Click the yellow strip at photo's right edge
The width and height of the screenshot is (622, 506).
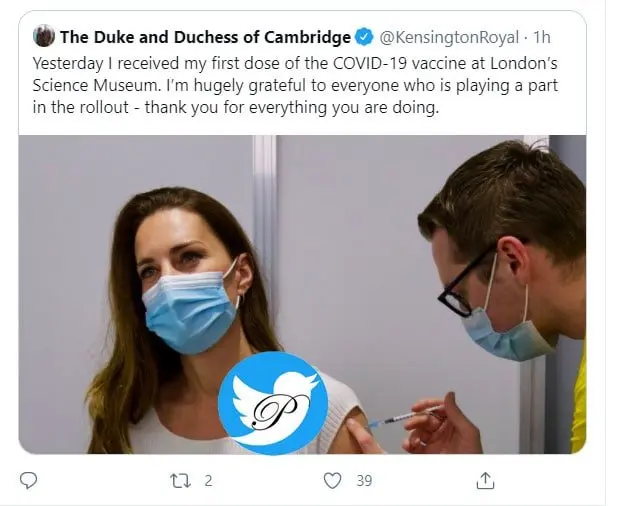click(579, 400)
